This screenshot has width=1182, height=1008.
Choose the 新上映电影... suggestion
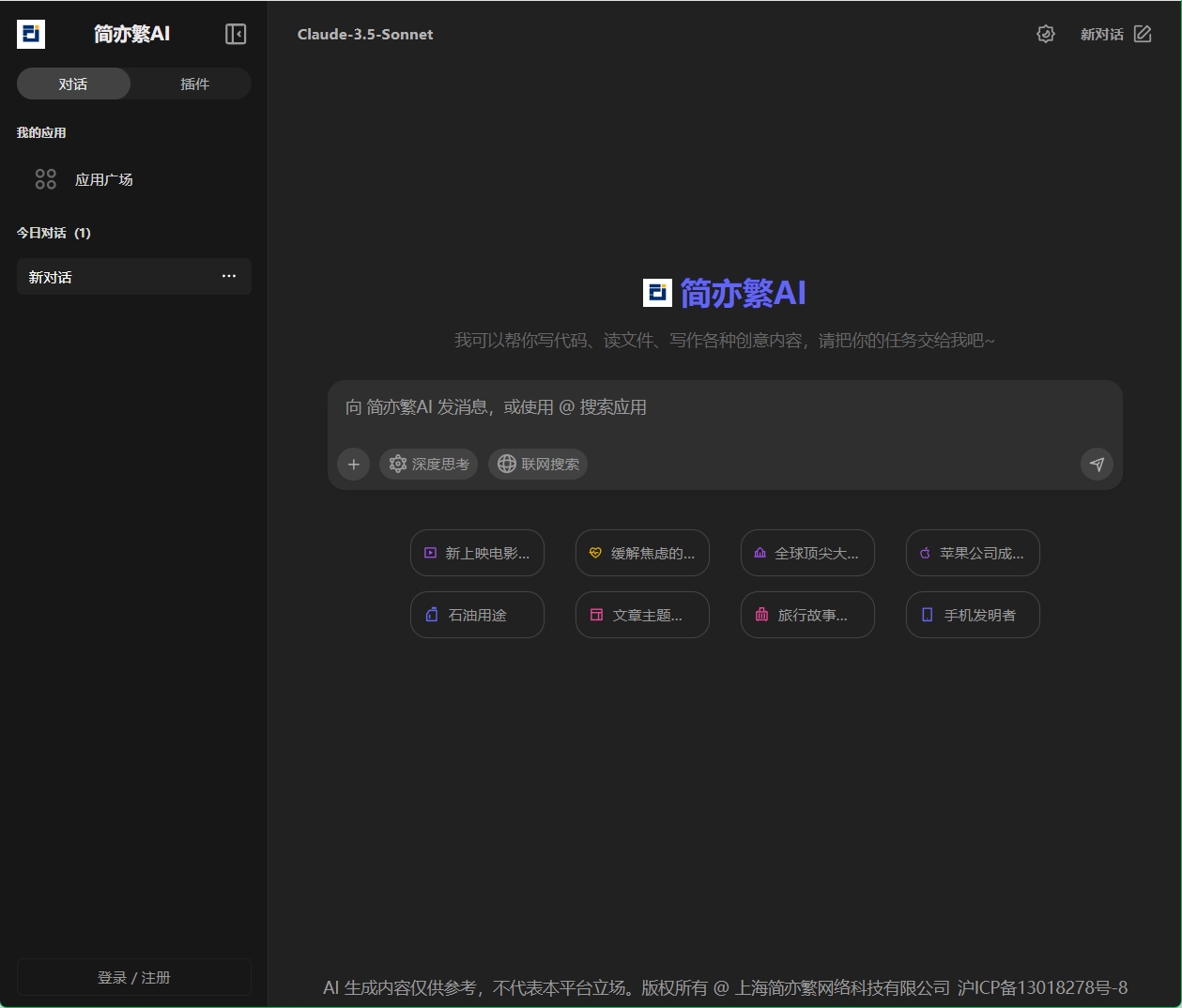point(477,553)
